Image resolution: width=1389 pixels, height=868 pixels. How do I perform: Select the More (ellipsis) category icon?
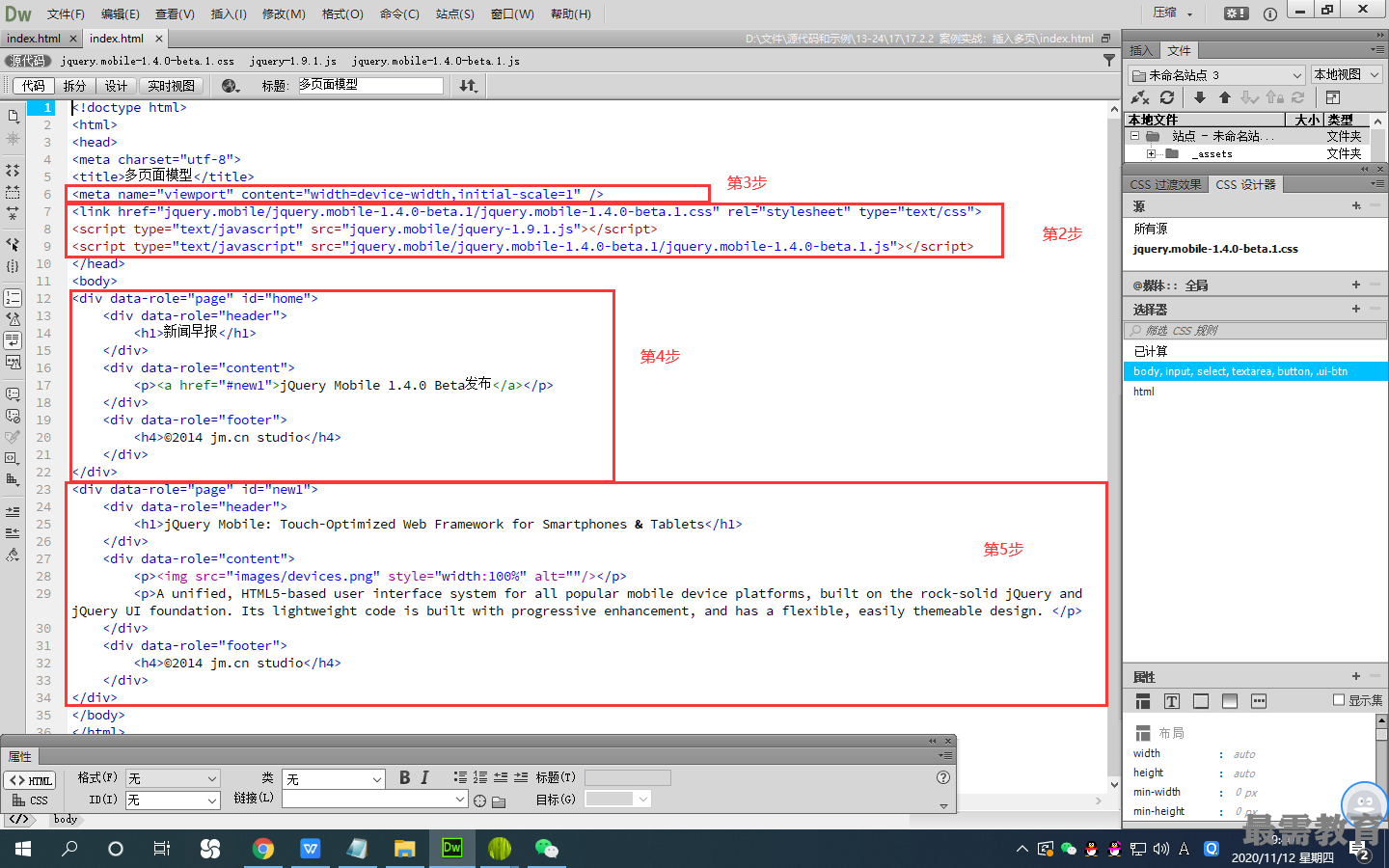(x=1259, y=701)
